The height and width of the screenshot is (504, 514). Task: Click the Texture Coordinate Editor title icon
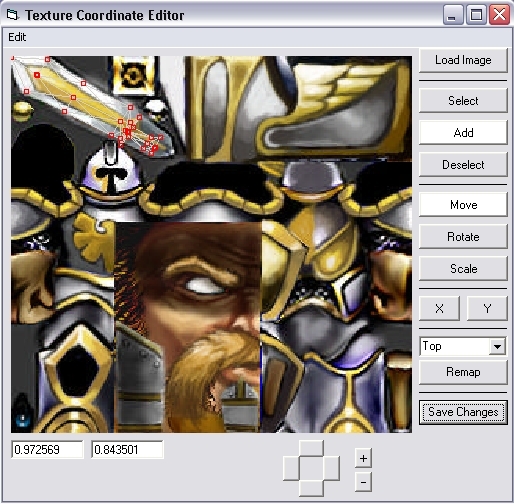click(12, 15)
